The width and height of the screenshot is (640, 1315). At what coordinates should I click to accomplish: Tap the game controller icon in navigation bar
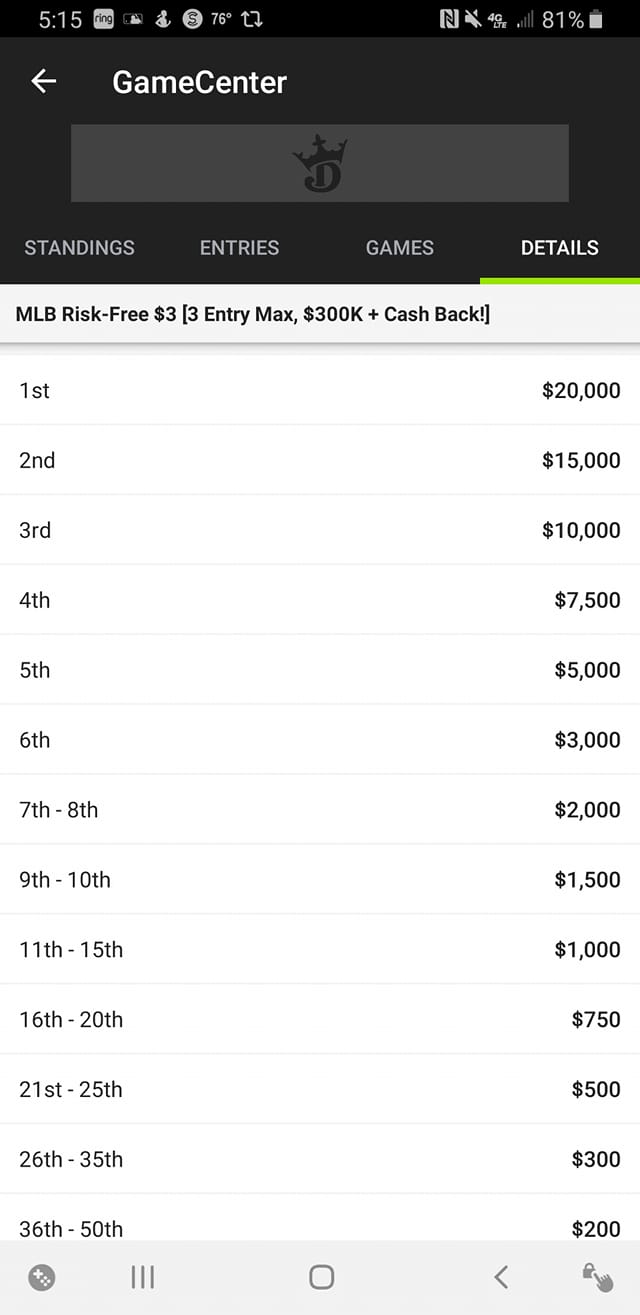pyautogui.click(x=42, y=1277)
